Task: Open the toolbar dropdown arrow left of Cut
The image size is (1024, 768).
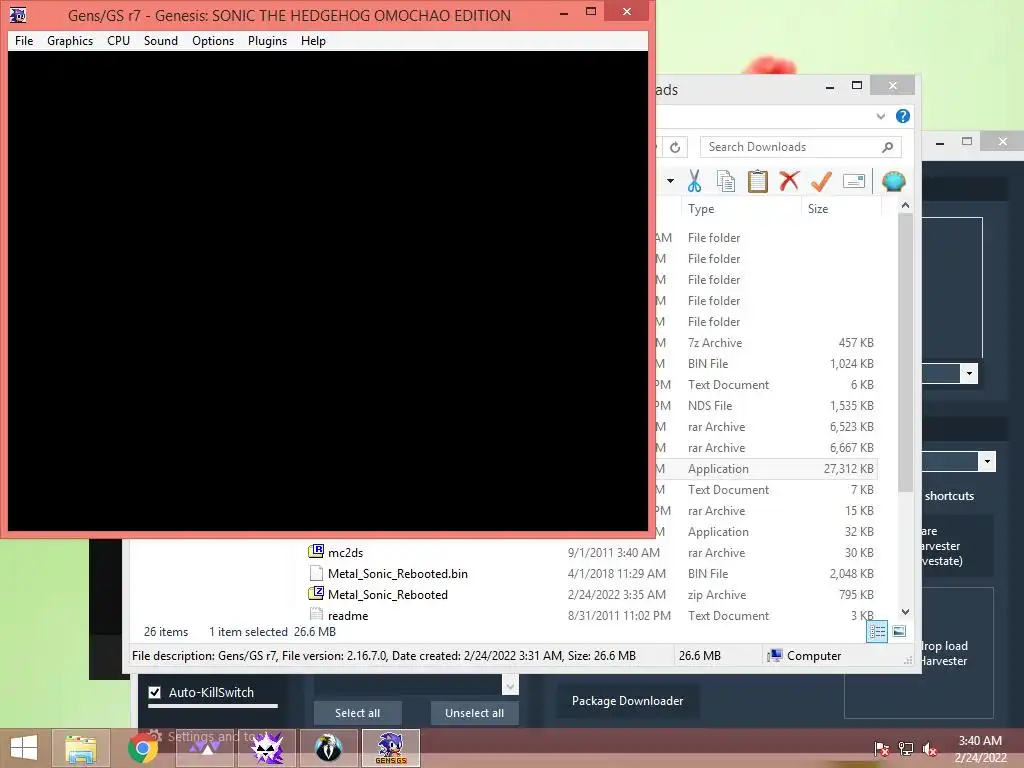Action: [670, 181]
